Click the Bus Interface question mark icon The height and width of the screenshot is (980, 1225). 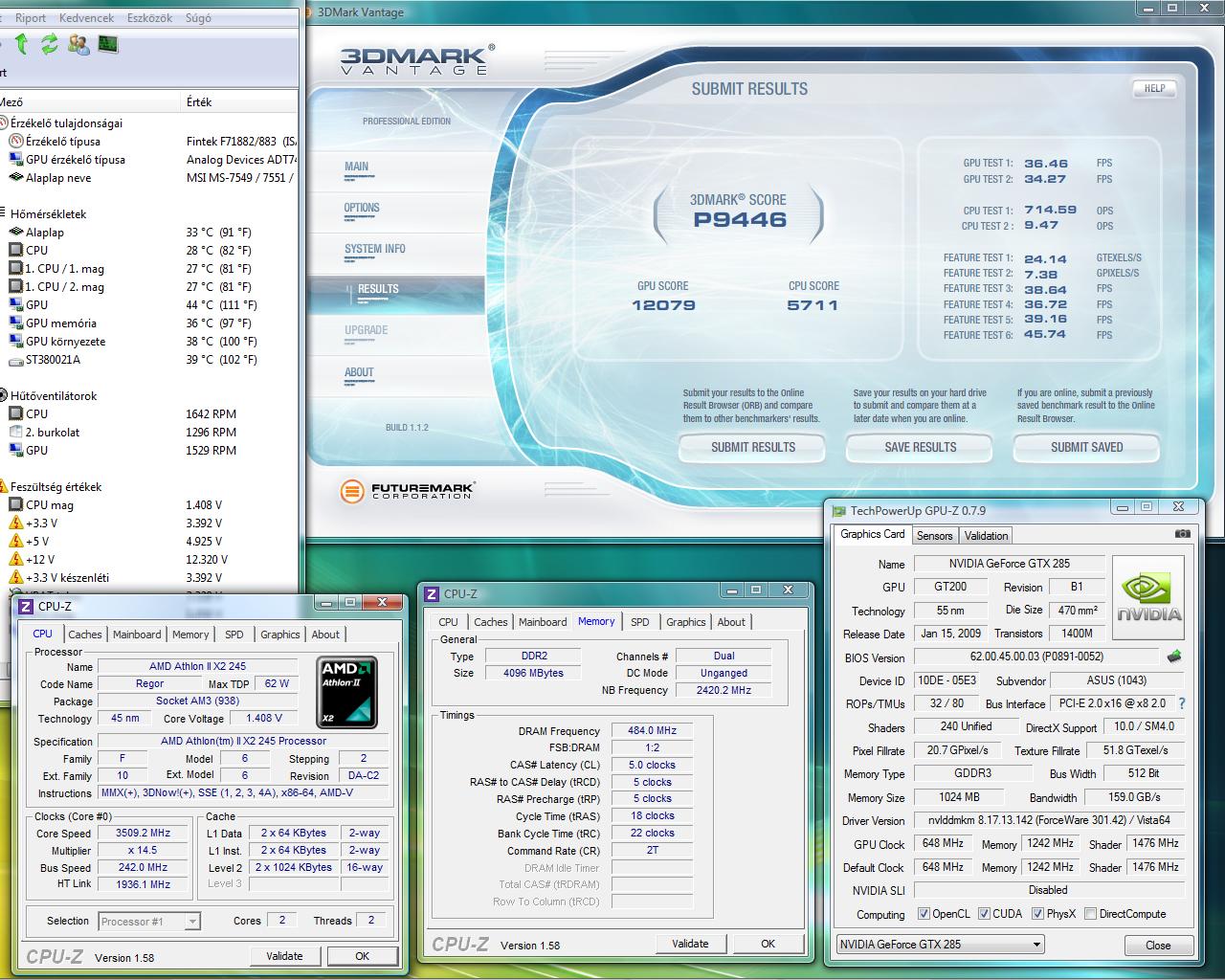click(x=1182, y=703)
